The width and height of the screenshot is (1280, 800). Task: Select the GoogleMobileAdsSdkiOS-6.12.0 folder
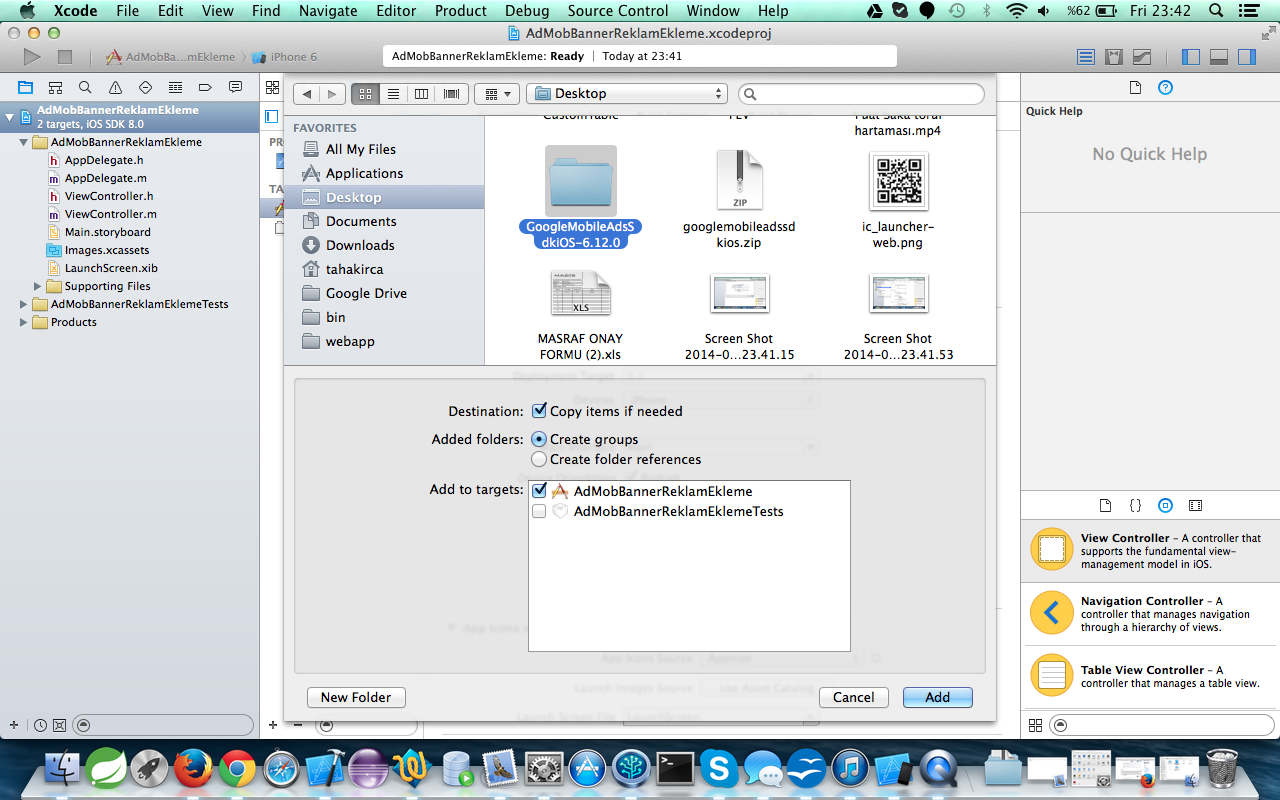coord(580,197)
